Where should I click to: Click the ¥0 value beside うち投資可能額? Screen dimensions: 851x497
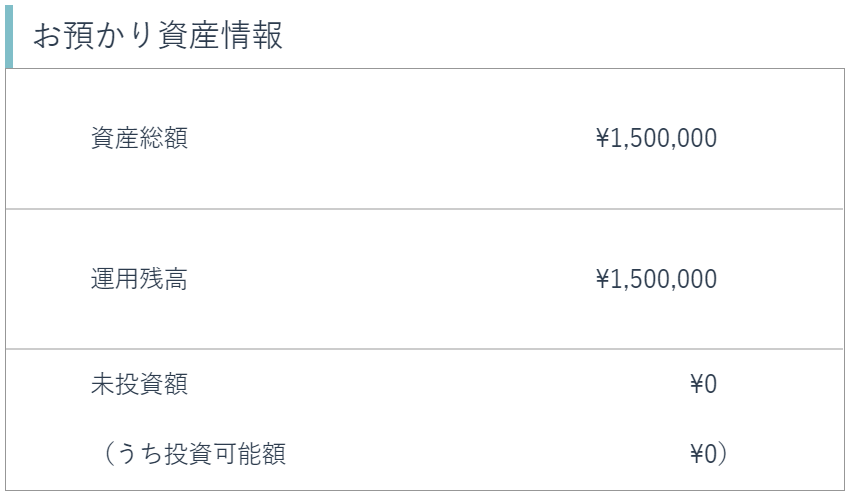tap(703, 454)
